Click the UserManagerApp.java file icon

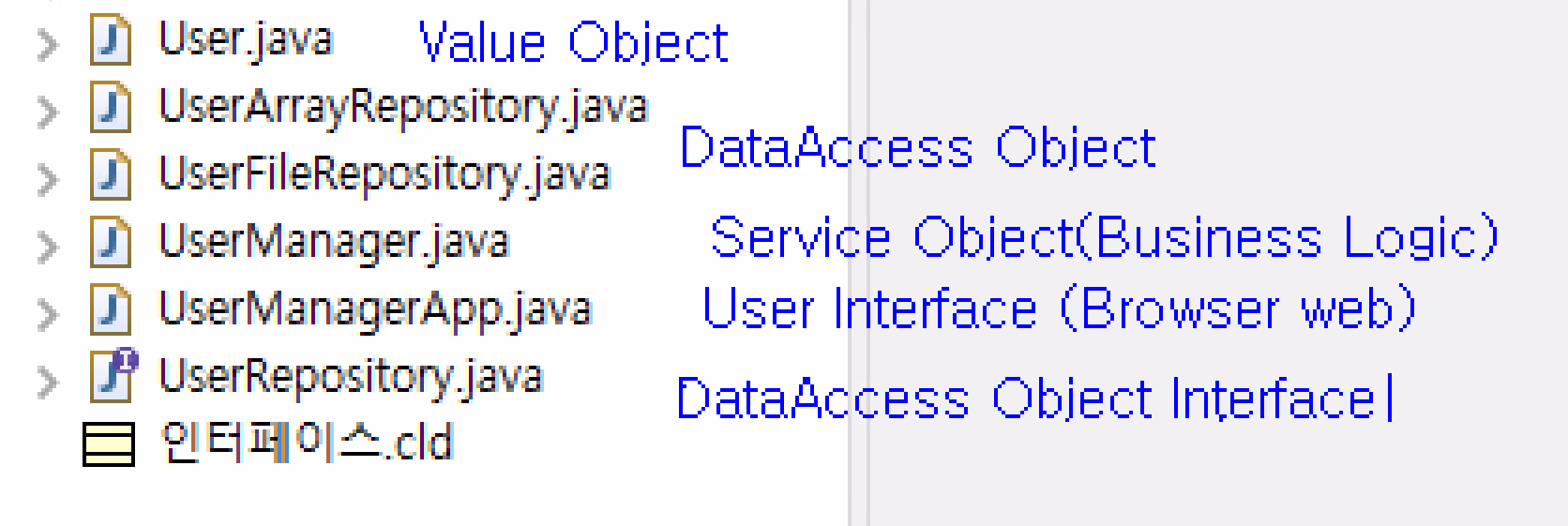[x=110, y=311]
